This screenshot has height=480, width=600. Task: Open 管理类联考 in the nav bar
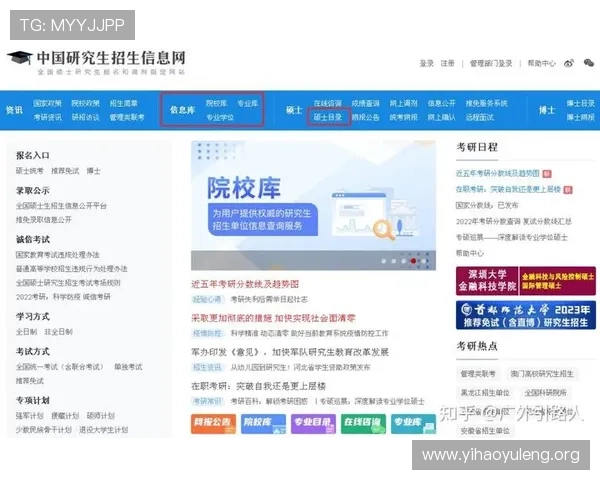pos(127,117)
